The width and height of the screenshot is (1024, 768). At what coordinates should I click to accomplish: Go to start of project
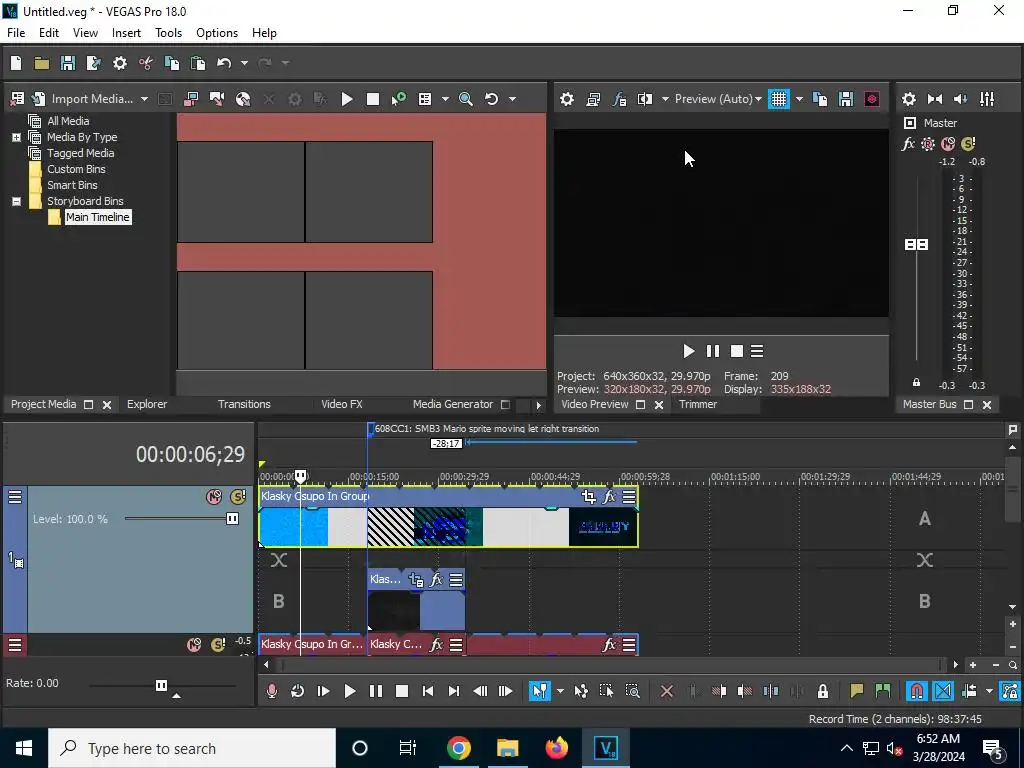428,691
